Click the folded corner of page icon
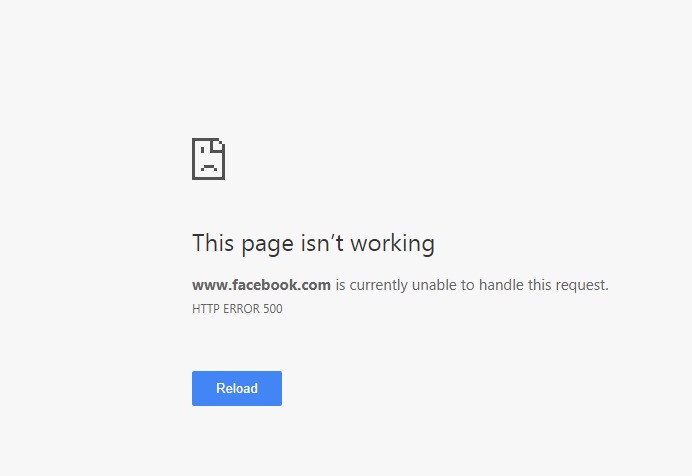Viewport: 692px width, 476px height. [218, 145]
